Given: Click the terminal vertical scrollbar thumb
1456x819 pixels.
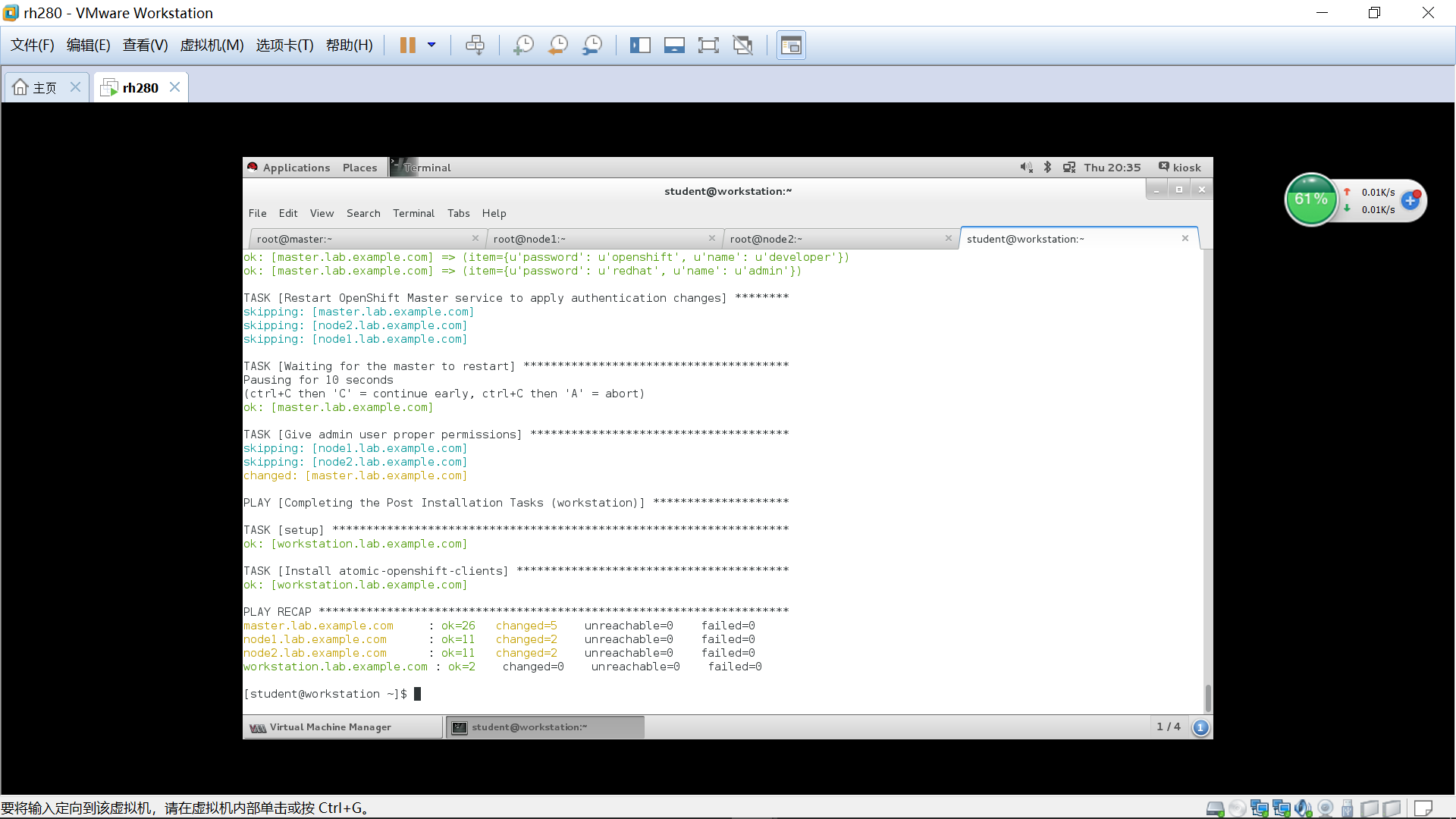Looking at the screenshot, I should (x=1208, y=698).
